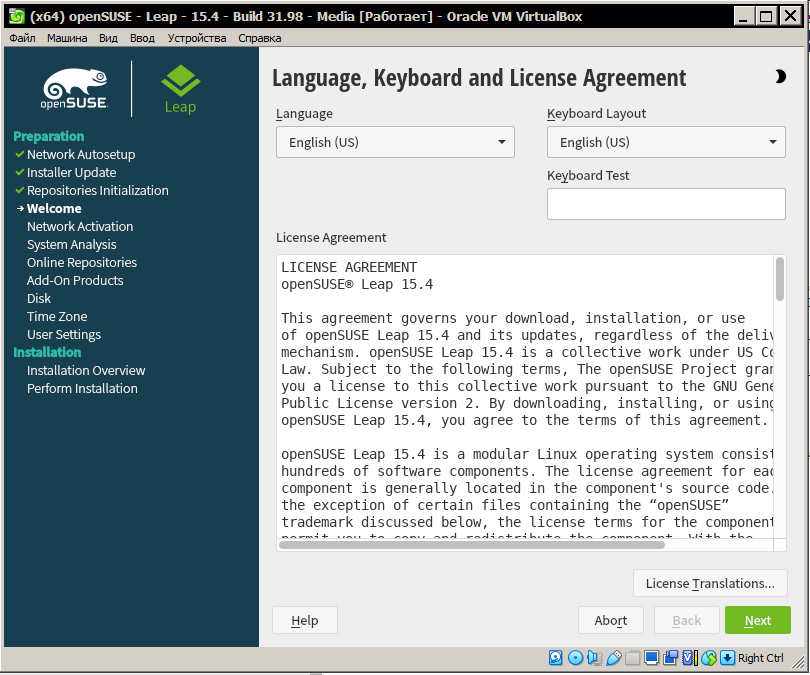Open the Устройства menu
The width and height of the screenshot is (810, 675).
[196, 38]
